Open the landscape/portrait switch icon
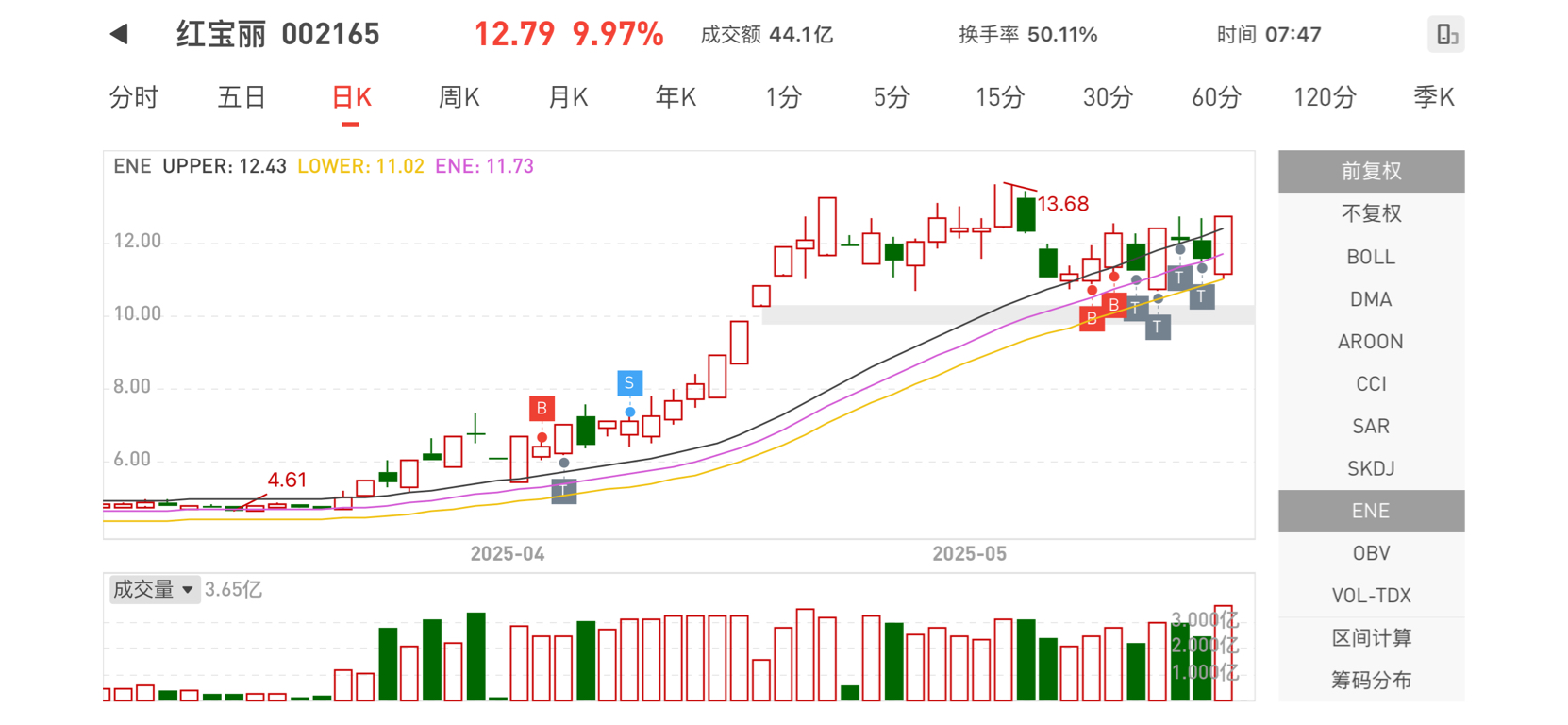 (1446, 35)
